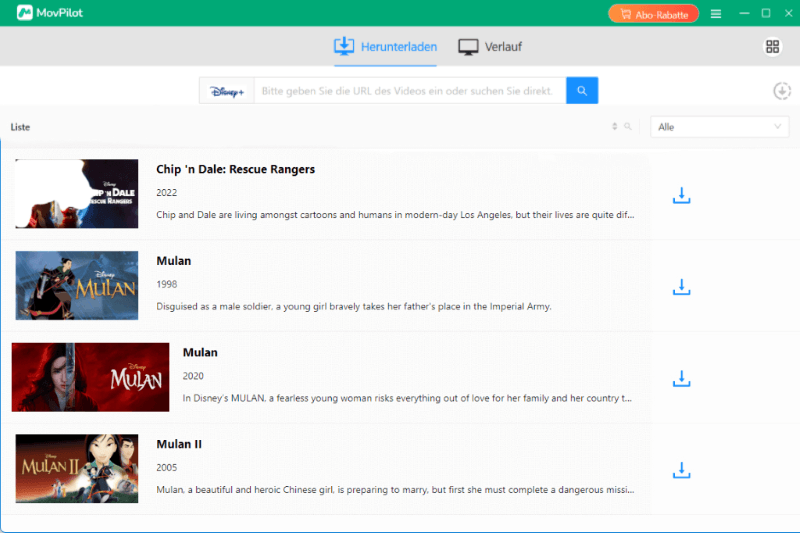Image resolution: width=800 pixels, height=533 pixels.
Task: Maximize the MovPilot window
Action: [x=766, y=13]
